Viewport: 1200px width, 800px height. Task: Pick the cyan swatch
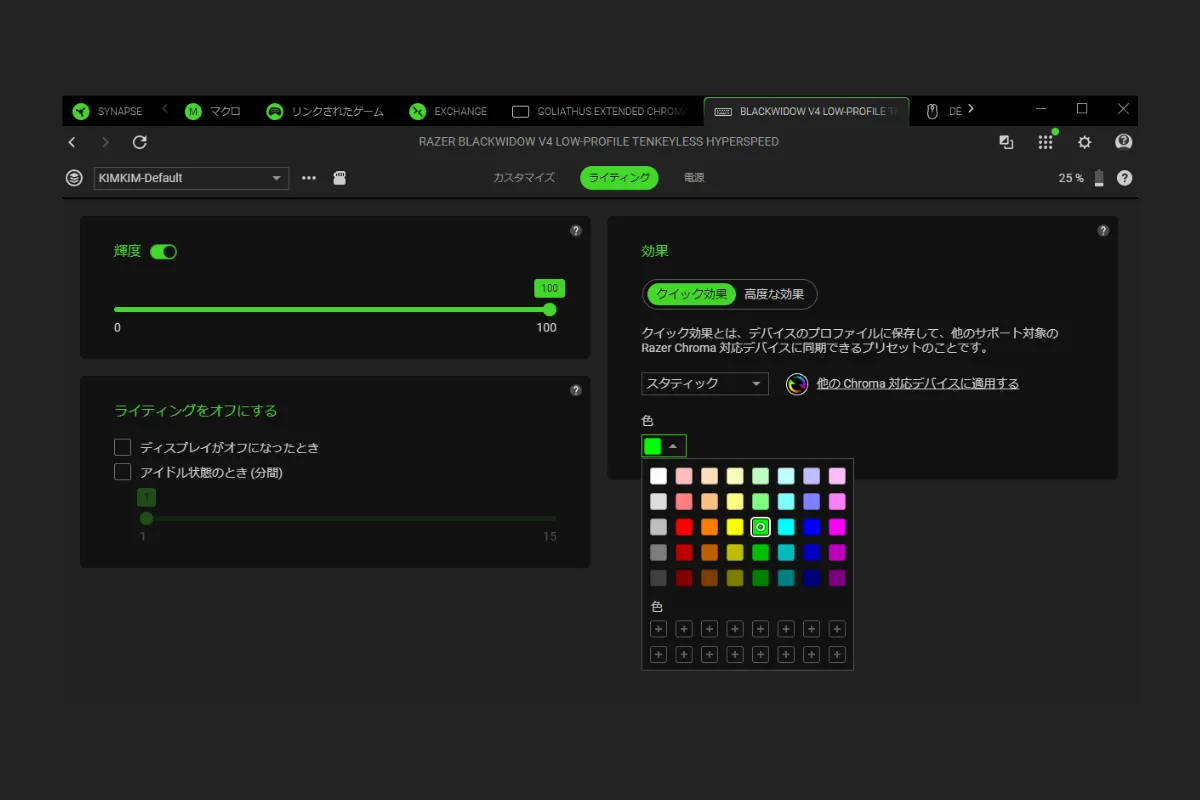click(786, 527)
